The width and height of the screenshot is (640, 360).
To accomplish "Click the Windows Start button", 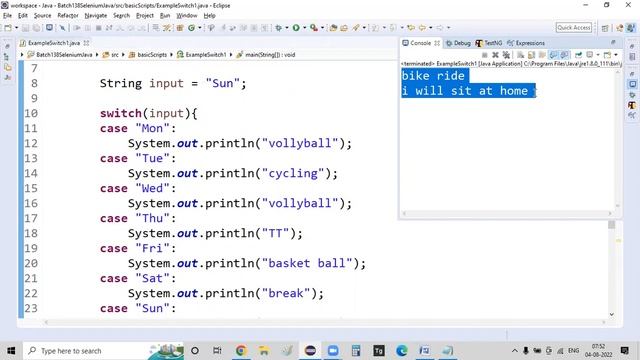I will pyautogui.click(x=11, y=351).
